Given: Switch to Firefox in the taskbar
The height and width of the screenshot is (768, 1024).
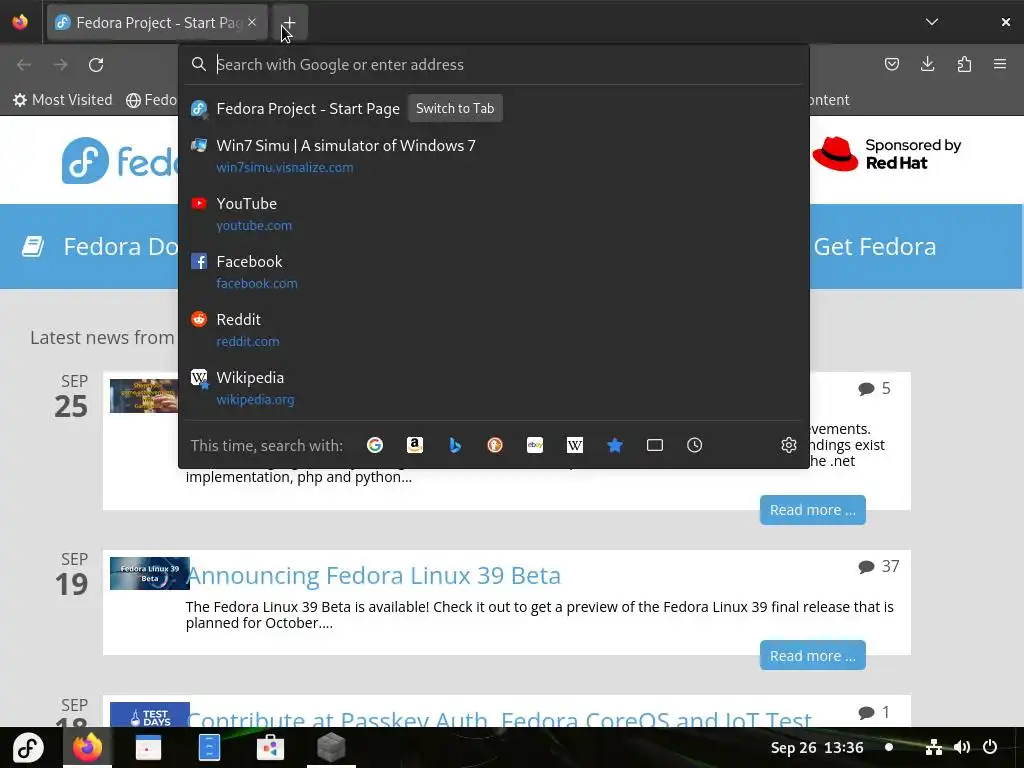Looking at the screenshot, I should [87, 748].
